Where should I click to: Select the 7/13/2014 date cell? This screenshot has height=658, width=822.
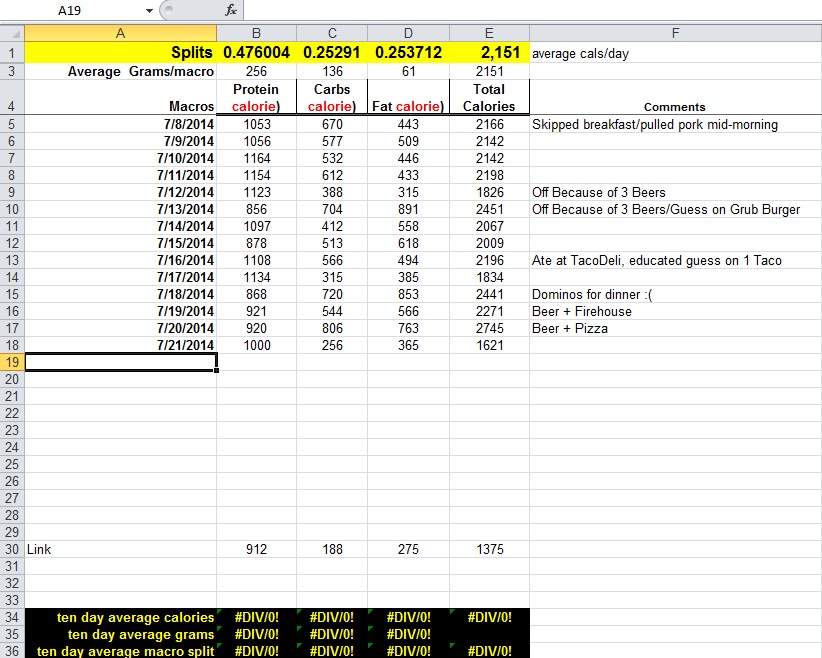click(121, 209)
